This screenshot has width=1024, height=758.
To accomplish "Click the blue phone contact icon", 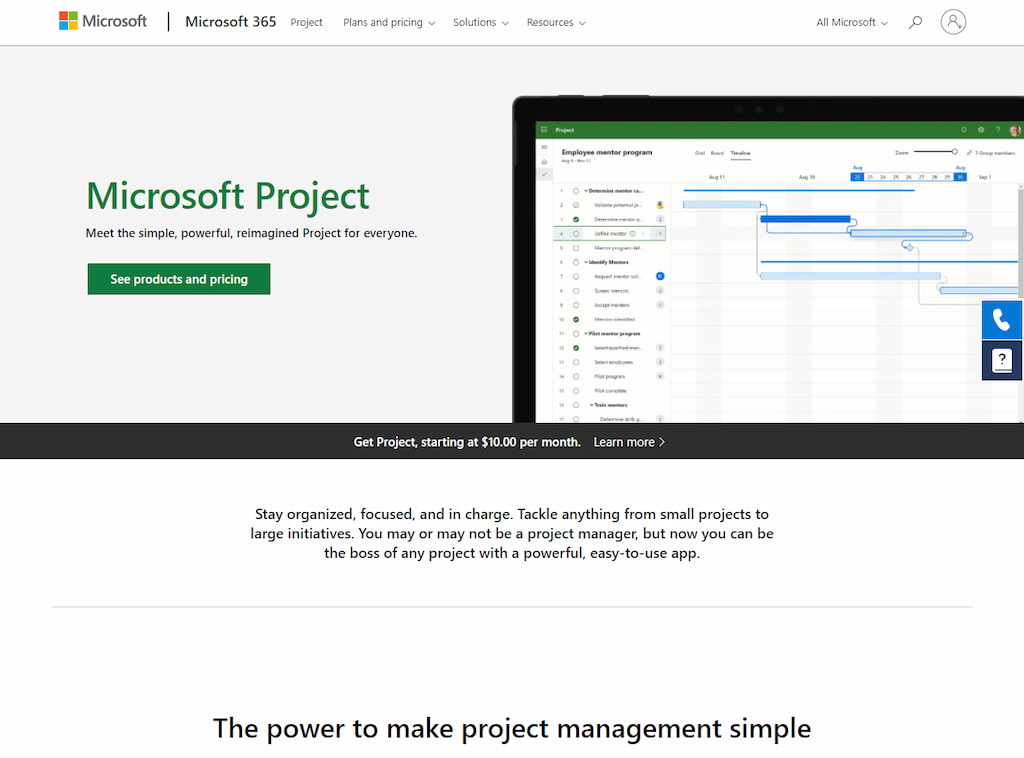I will tap(1002, 320).
